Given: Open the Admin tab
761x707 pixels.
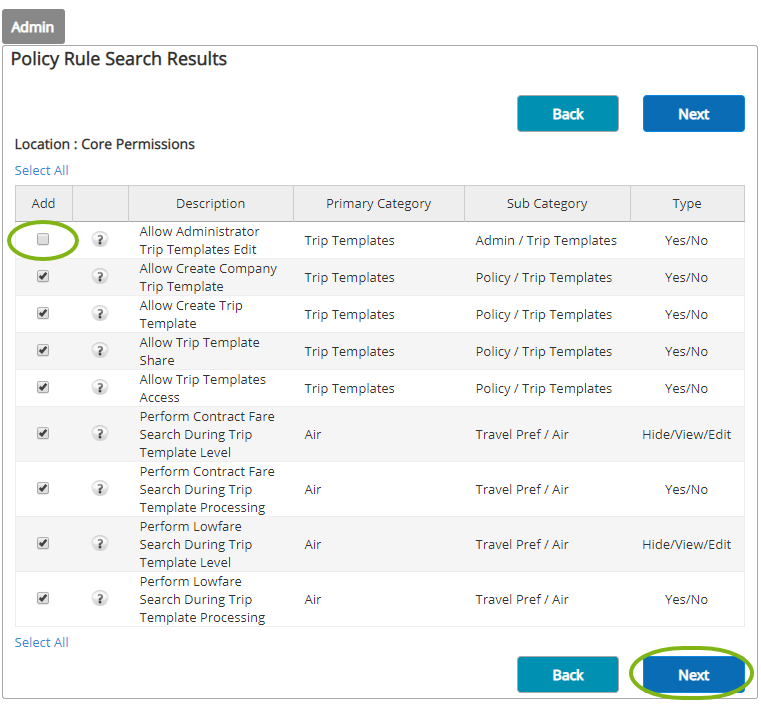Looking at the screenshot, I should coord(33,27).
